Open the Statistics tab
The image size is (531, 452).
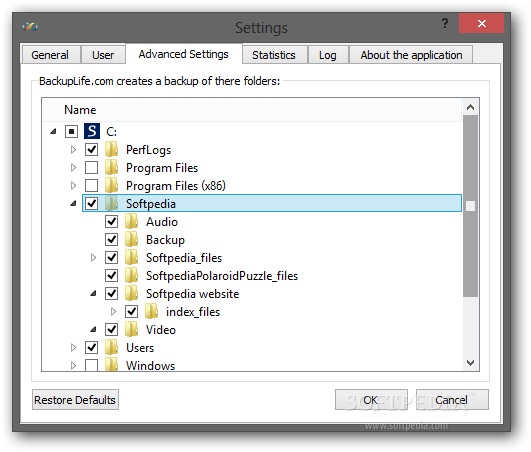click(274, 55)
